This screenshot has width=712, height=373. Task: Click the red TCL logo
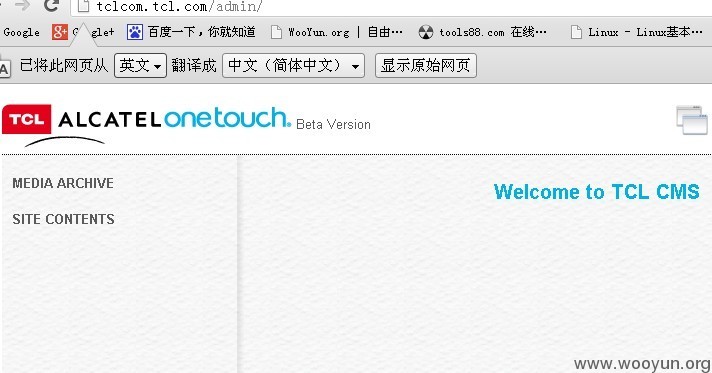click(27, 119)
